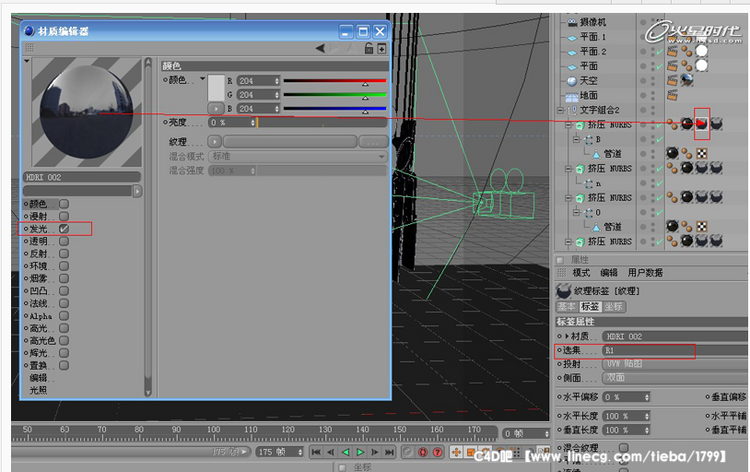
Task: Collapse the B spline node in object tree
Action: coord(577,140)
